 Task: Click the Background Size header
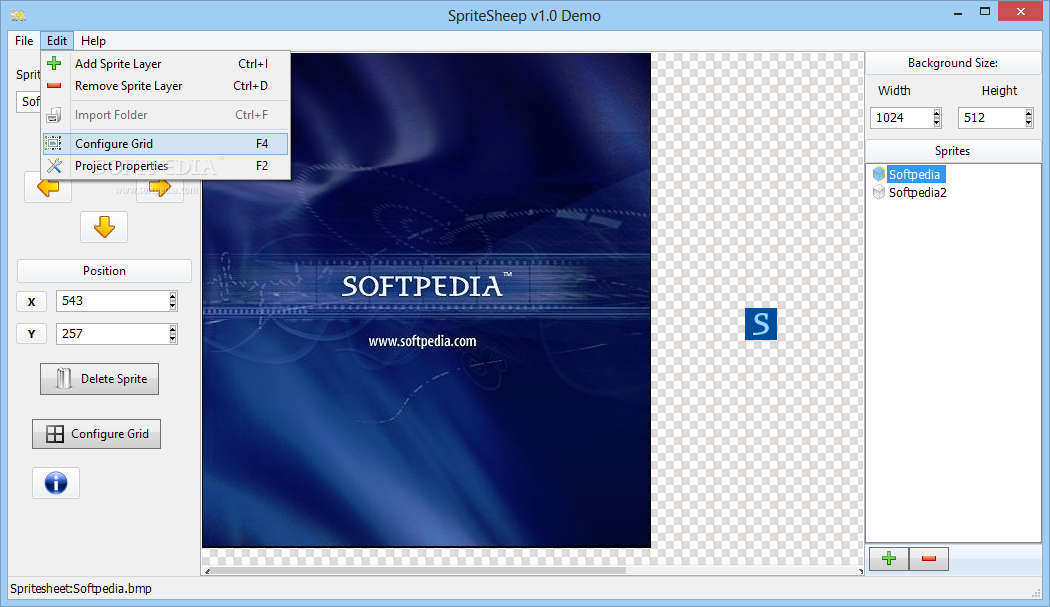click(x=953, y=63)
